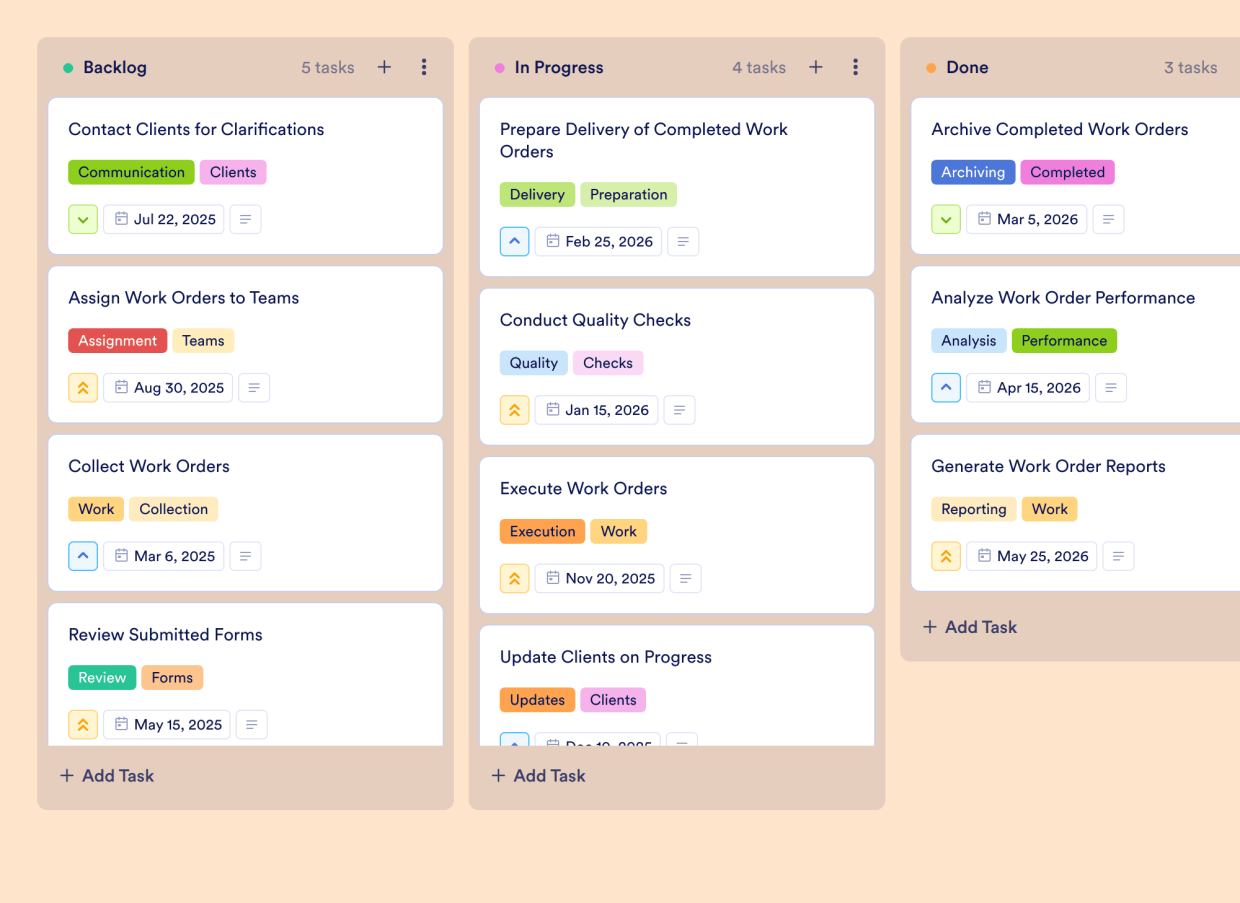
Task: Open the Review Submitted Forms card
Action: (x=165, y=635)
